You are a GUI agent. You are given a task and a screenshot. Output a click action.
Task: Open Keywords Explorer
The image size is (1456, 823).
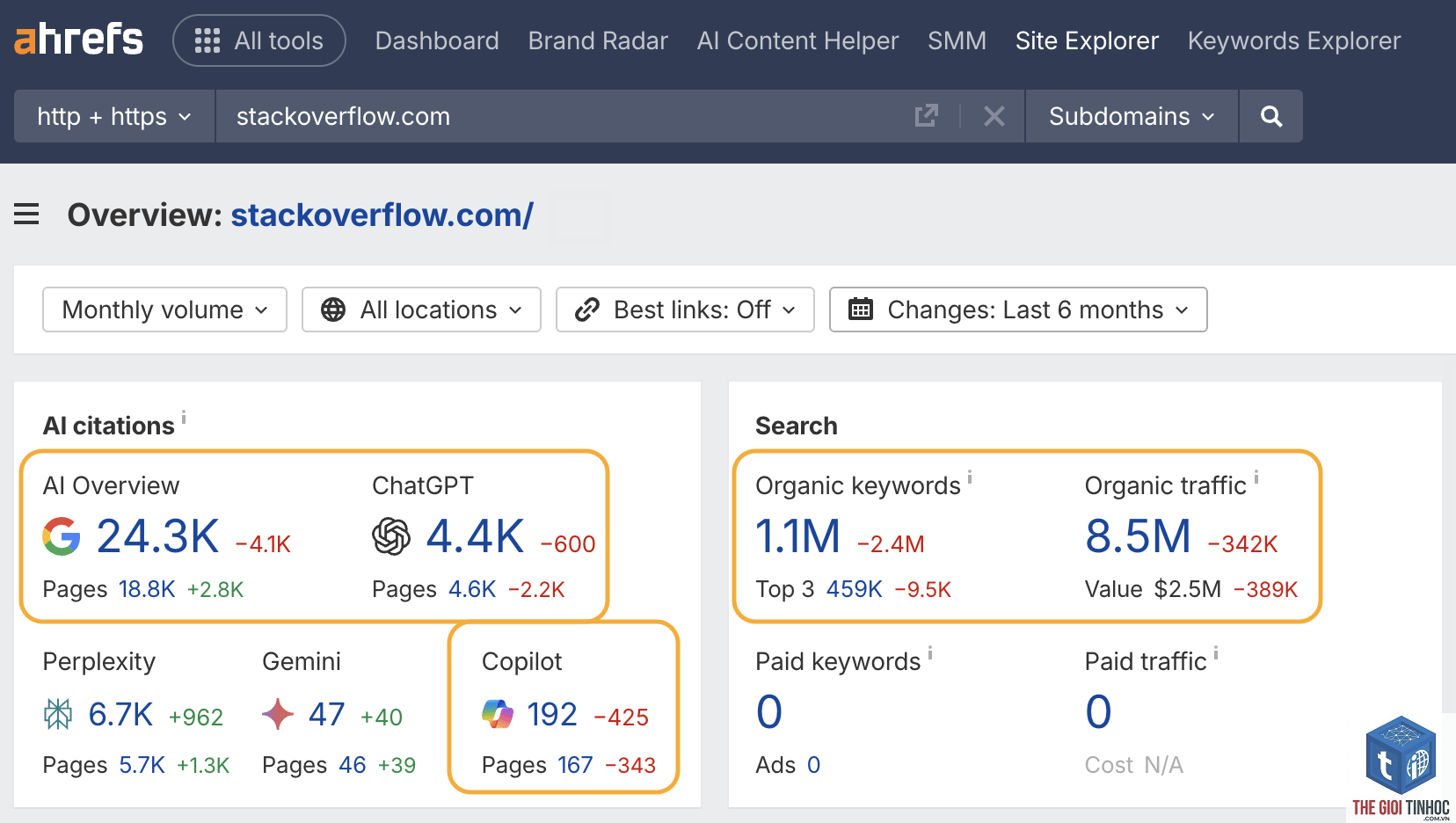click(1294, 40)
